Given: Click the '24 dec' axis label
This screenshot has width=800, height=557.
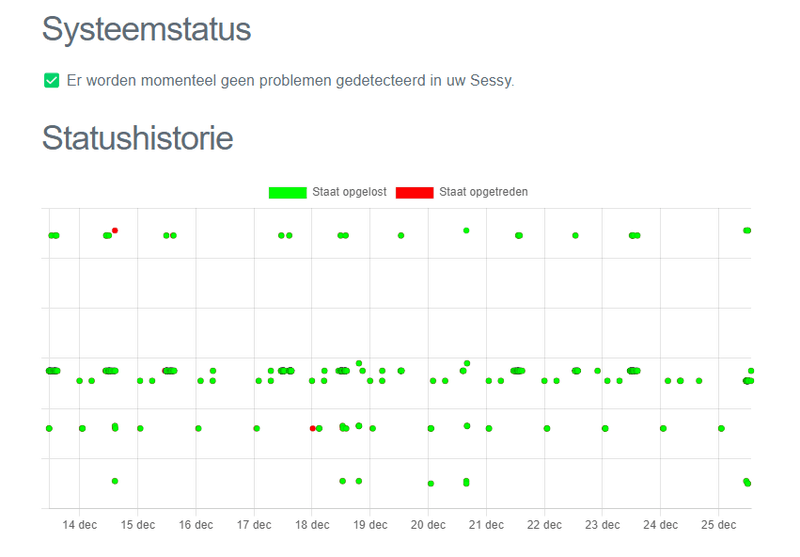Looking at the screenshot, I should point(661,525).
